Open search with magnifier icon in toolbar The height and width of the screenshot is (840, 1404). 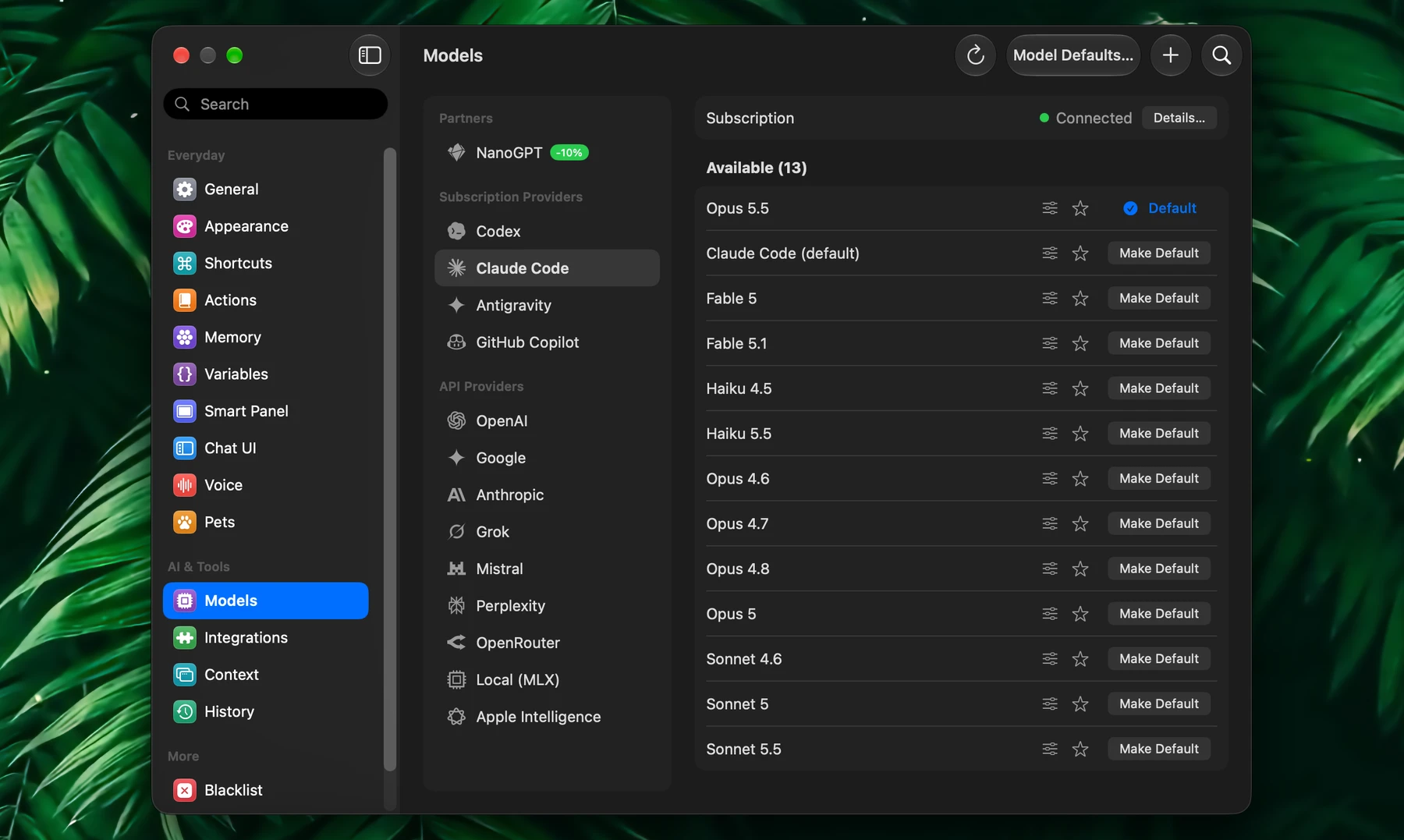point(1221,55)
